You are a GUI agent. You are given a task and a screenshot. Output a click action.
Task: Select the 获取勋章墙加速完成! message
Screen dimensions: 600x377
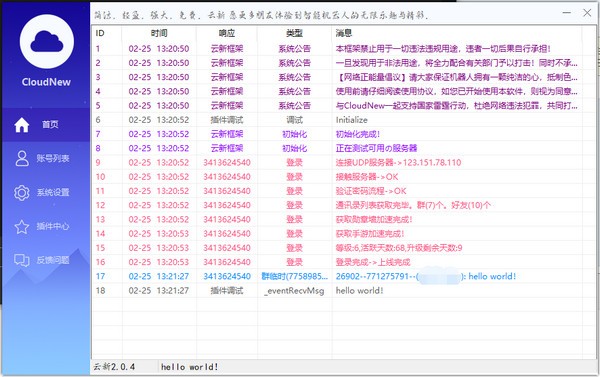(374, 219)
